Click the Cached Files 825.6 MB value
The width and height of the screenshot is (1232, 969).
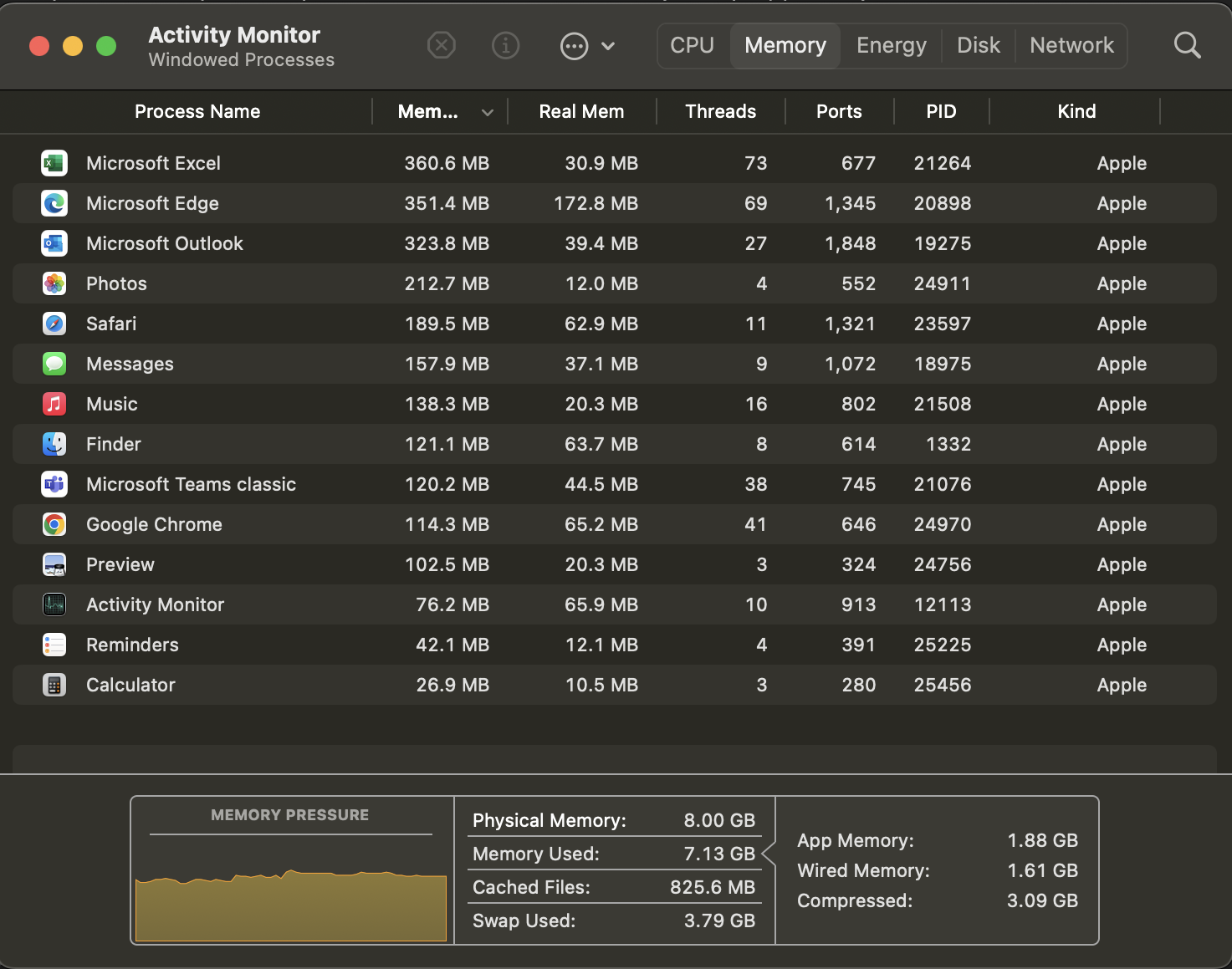coord(713,887)
